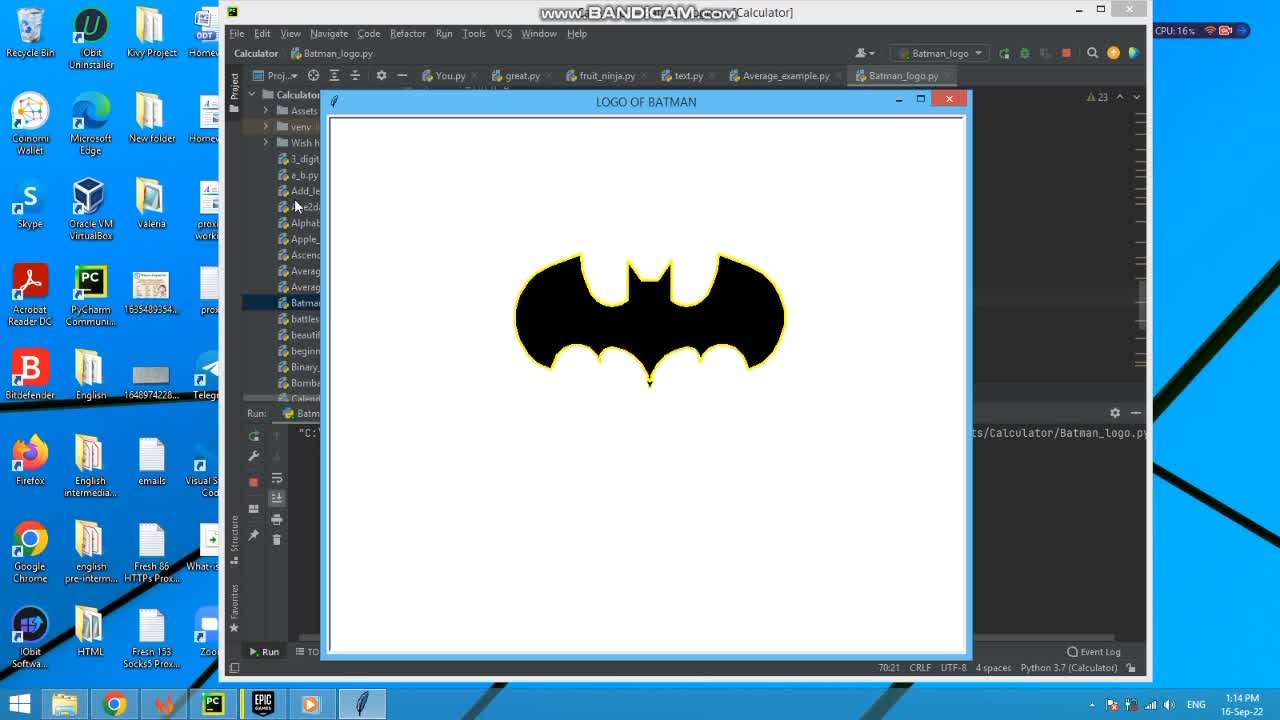The height and width of the screenshot is (720, 1280).
Task: Open the user account dropdown in toolbar
Action: tap(865, 53)
